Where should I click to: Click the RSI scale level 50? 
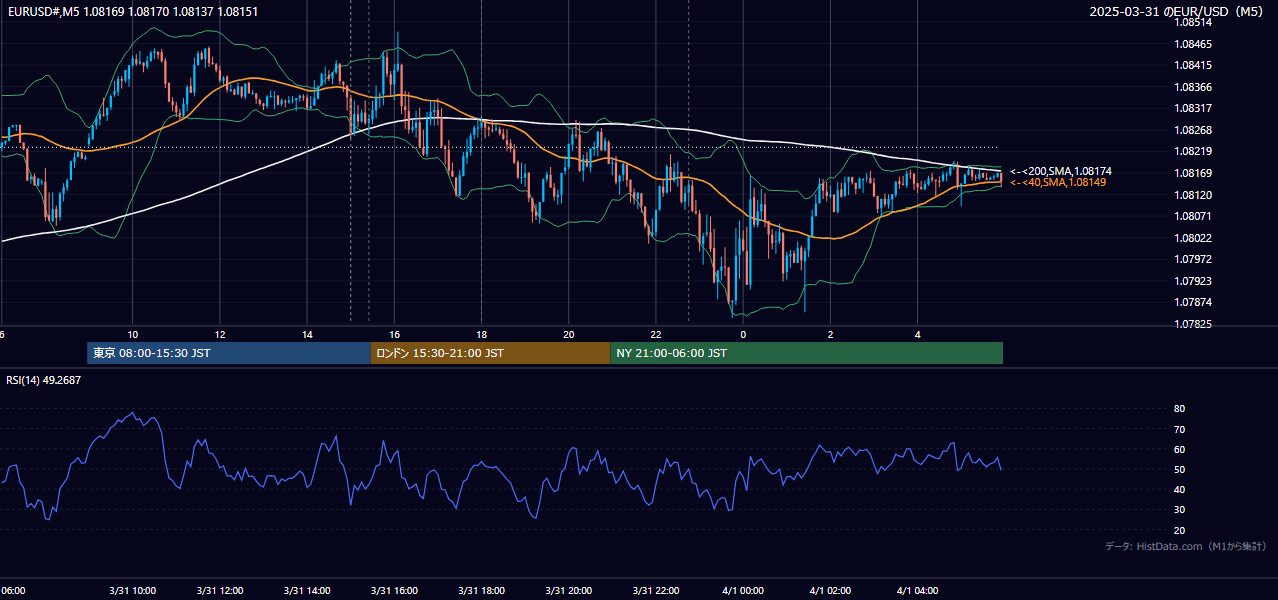click(1180, 470)
